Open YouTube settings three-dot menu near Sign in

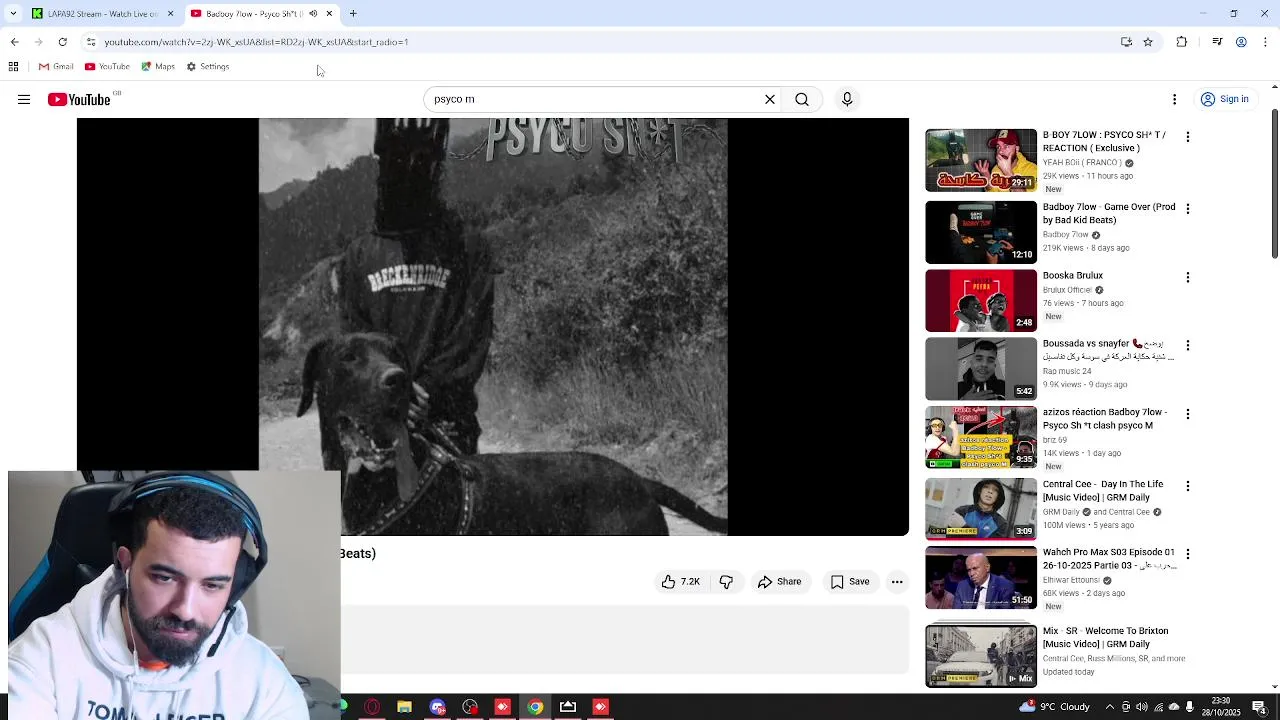[1175, 99]
